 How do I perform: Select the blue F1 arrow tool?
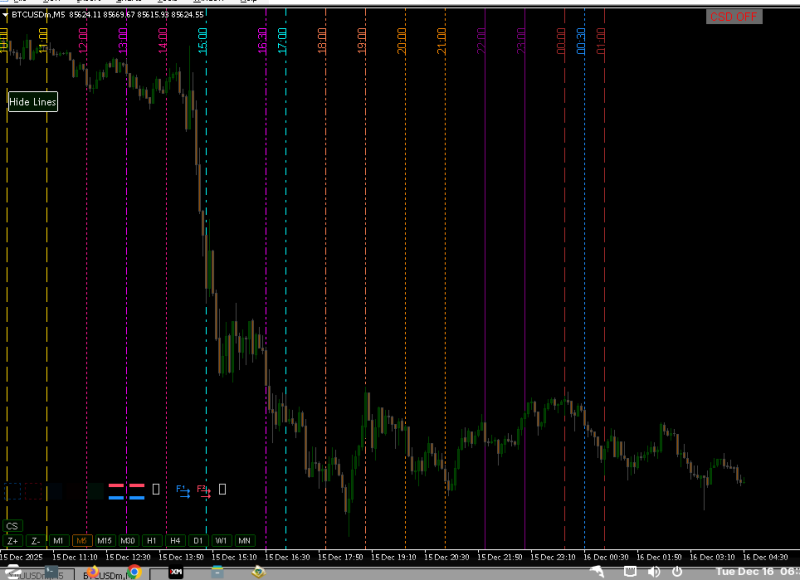(x=184, y=490)
